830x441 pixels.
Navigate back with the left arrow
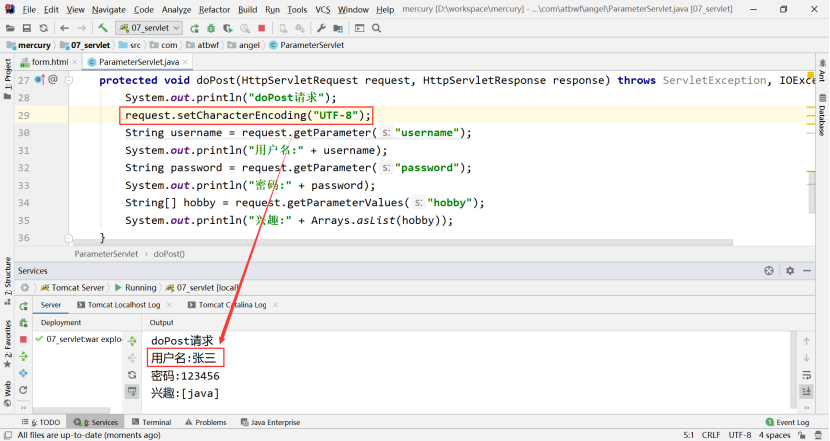(x=65, y=28)
